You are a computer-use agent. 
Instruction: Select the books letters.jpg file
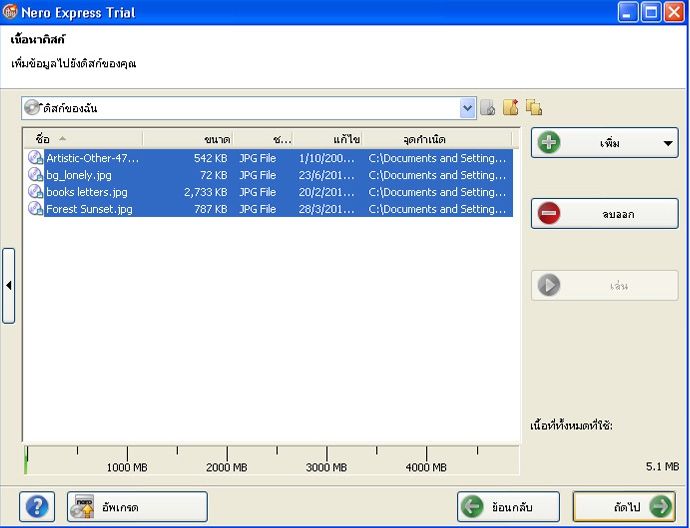coord(87,192)
